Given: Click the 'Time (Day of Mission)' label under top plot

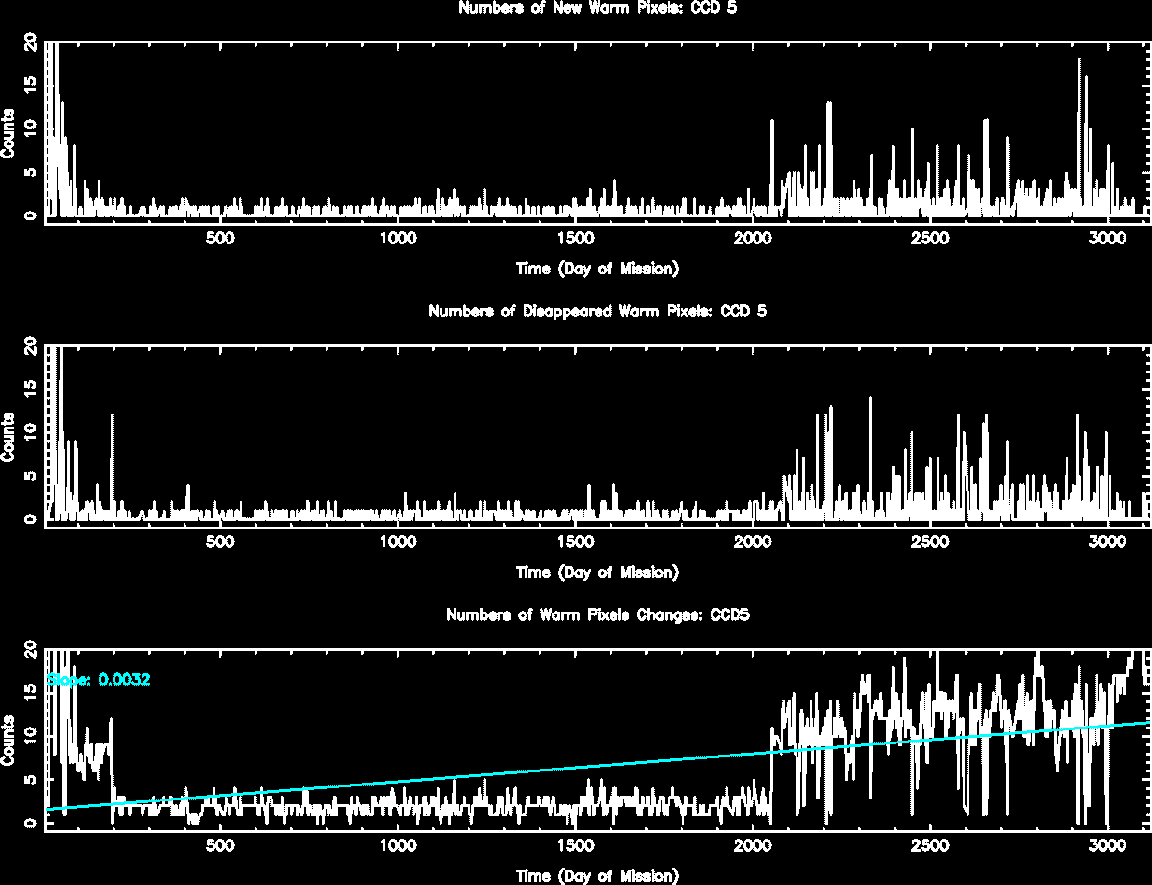Looking at the screenshot, I should click(597, 269).
